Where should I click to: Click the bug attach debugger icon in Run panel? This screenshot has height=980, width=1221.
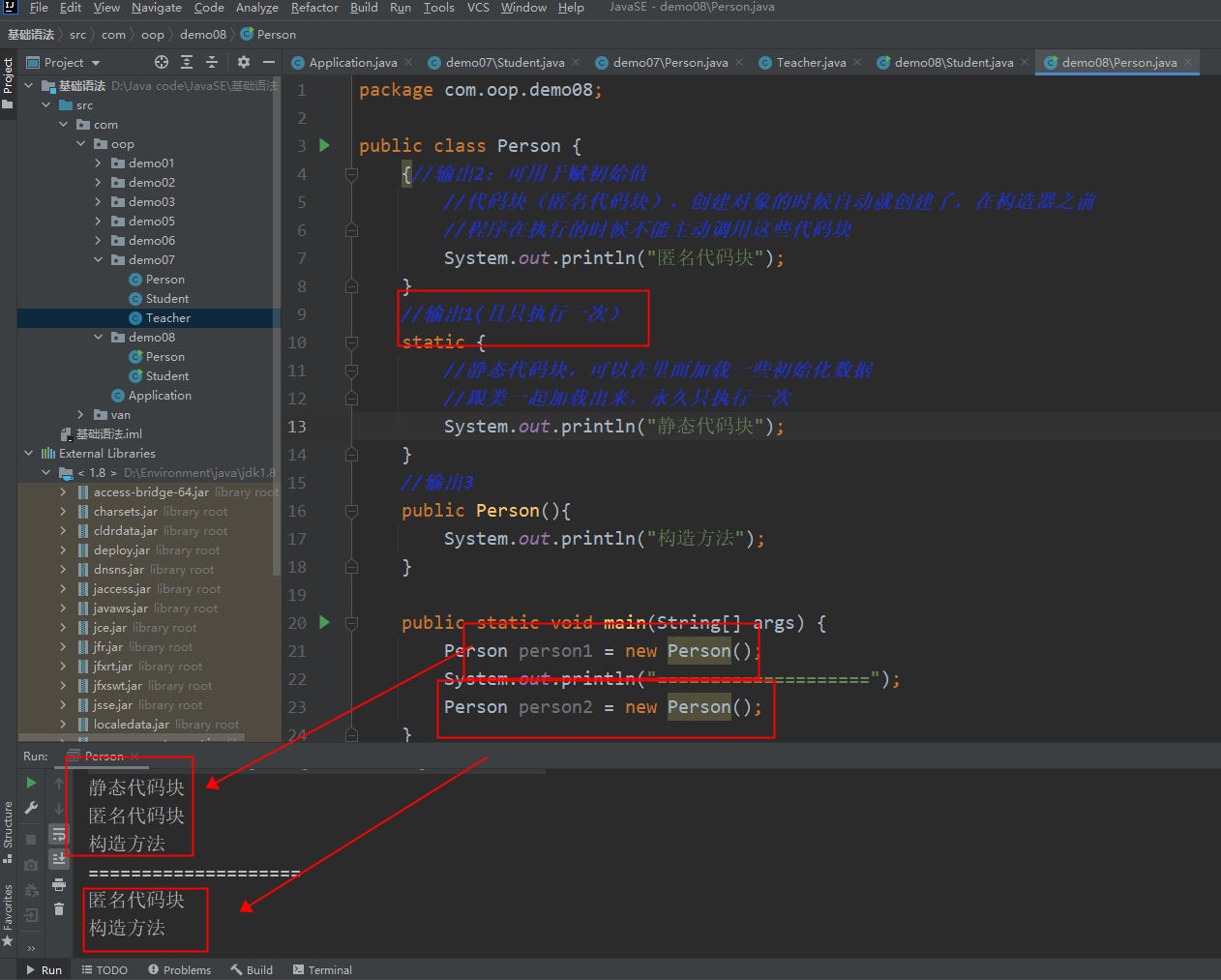pos(31,890)
